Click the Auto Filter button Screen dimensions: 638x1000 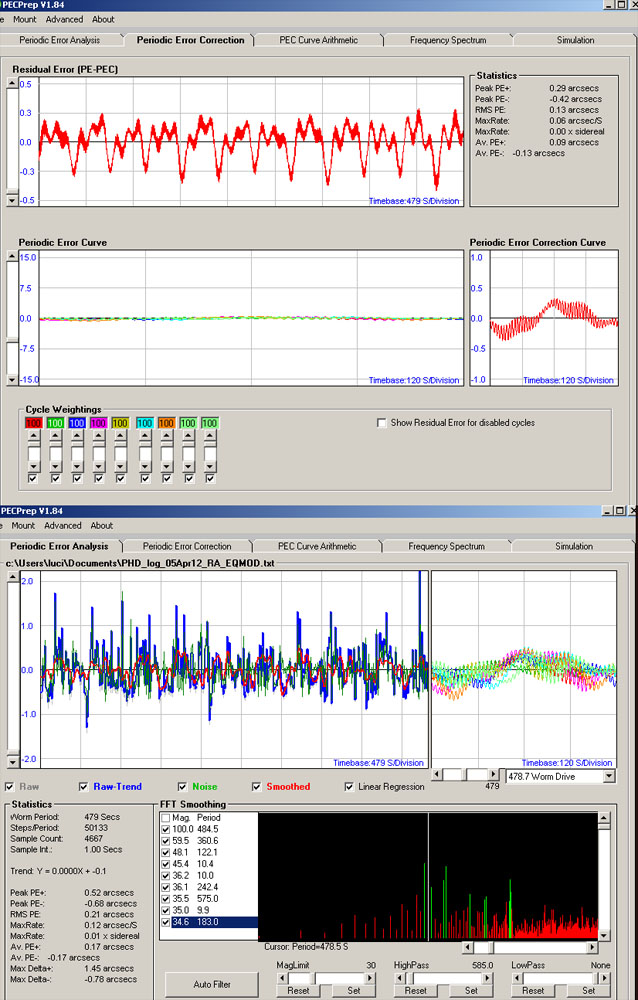click(212, 984)
